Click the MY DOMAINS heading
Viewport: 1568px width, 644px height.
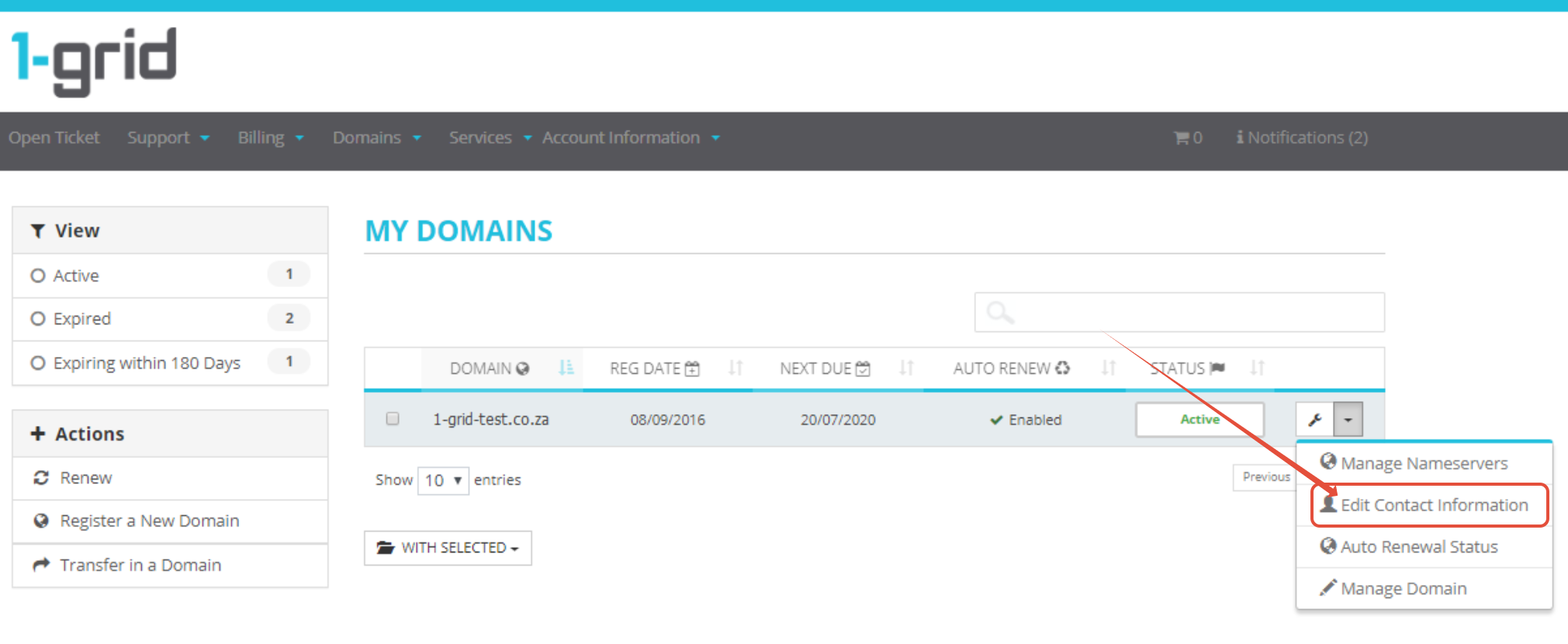pos(459,231)
